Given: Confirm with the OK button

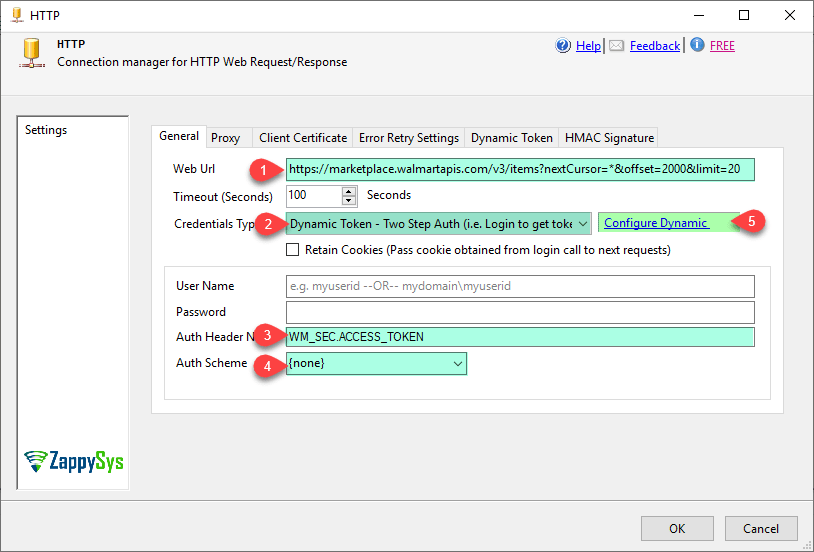Looking at the screenshot, I should [x=677, y=529].
